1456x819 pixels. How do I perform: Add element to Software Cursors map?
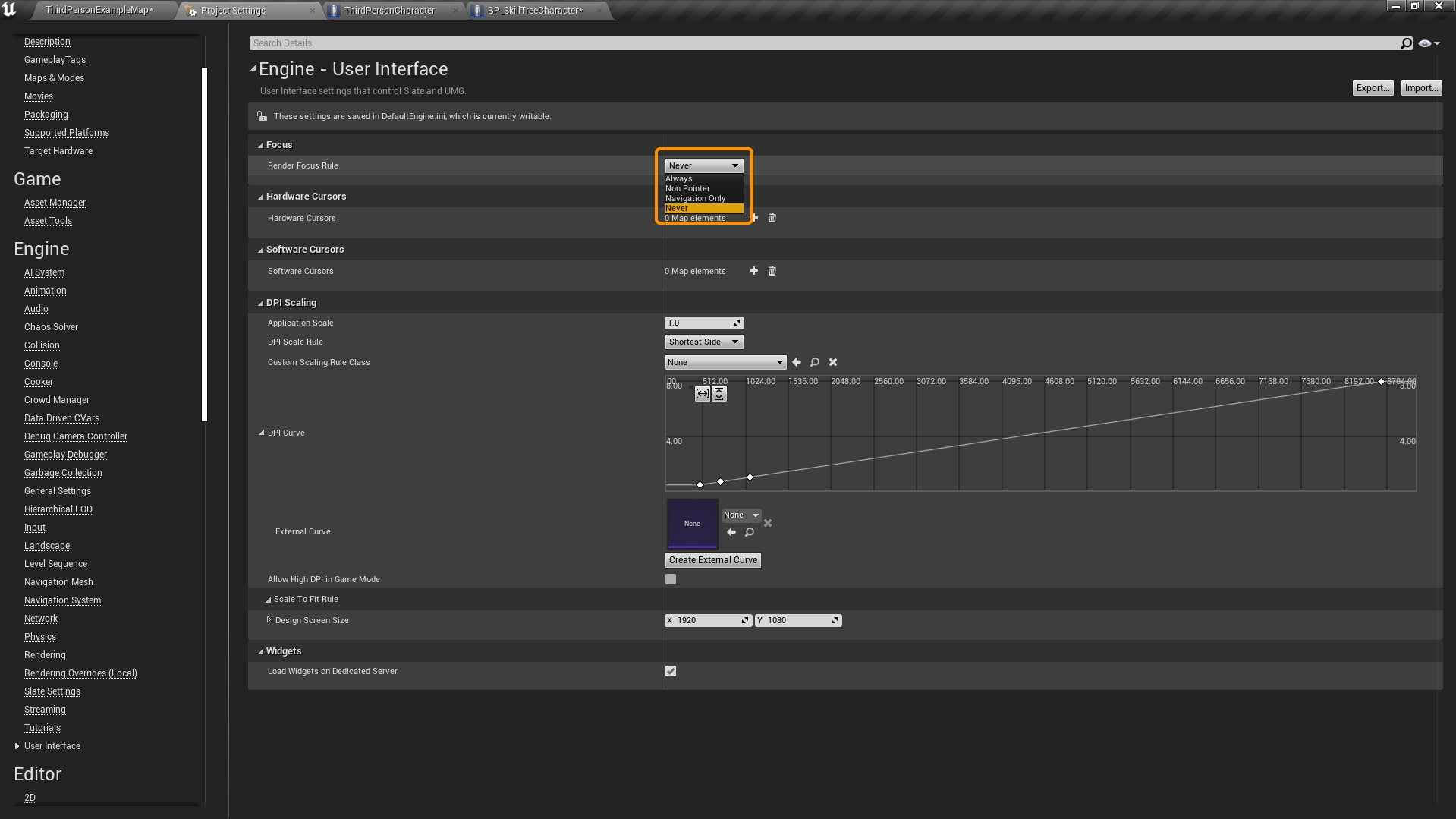[x=753, y=271]
